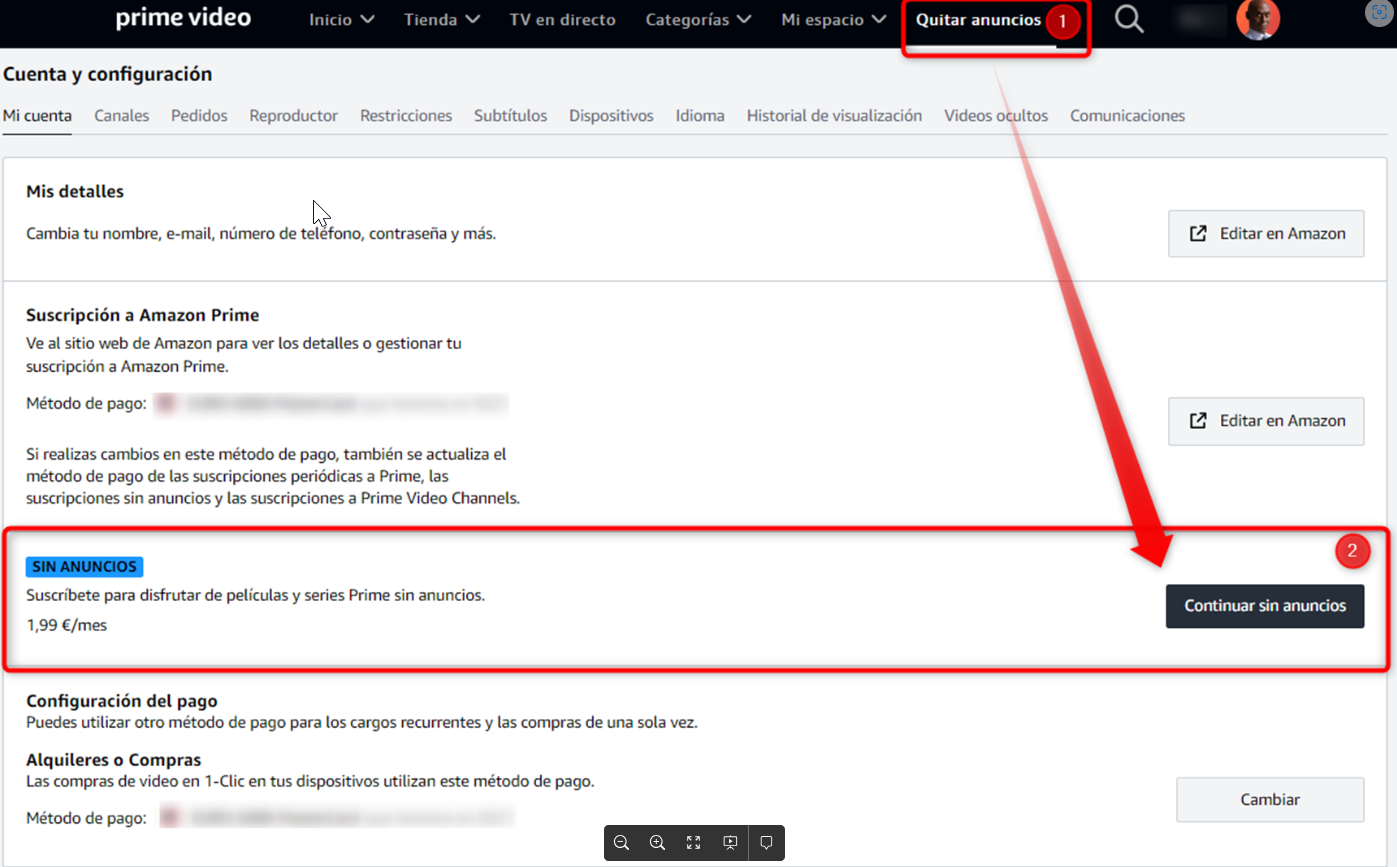Click the Alquileres o Compras heading
The image size is (1397, 867).
114,760
